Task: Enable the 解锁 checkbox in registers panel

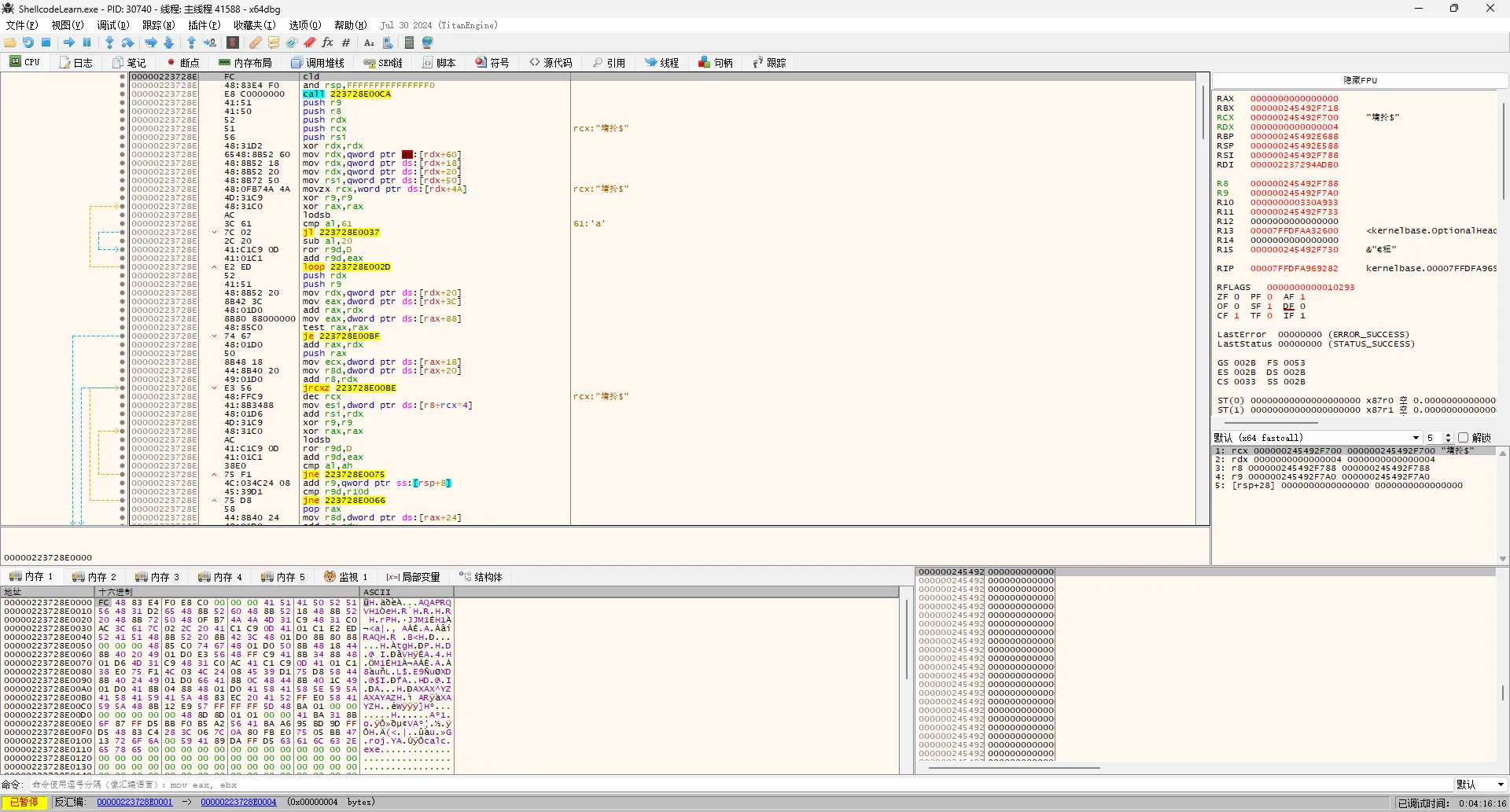Action: (1464, 437)
